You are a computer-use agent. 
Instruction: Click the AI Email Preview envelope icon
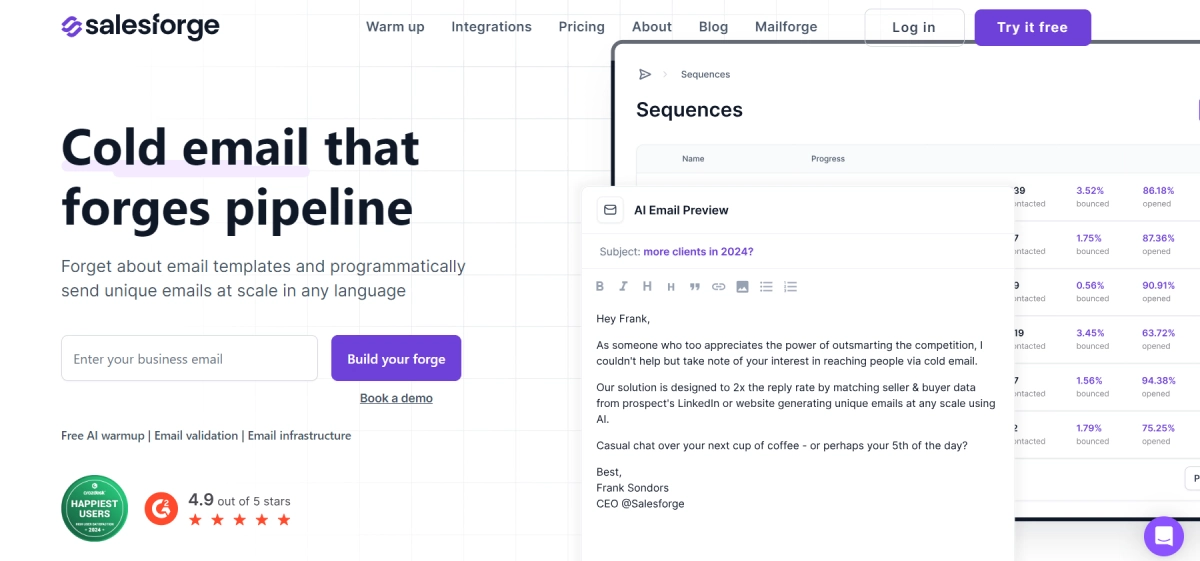[610, 210]
